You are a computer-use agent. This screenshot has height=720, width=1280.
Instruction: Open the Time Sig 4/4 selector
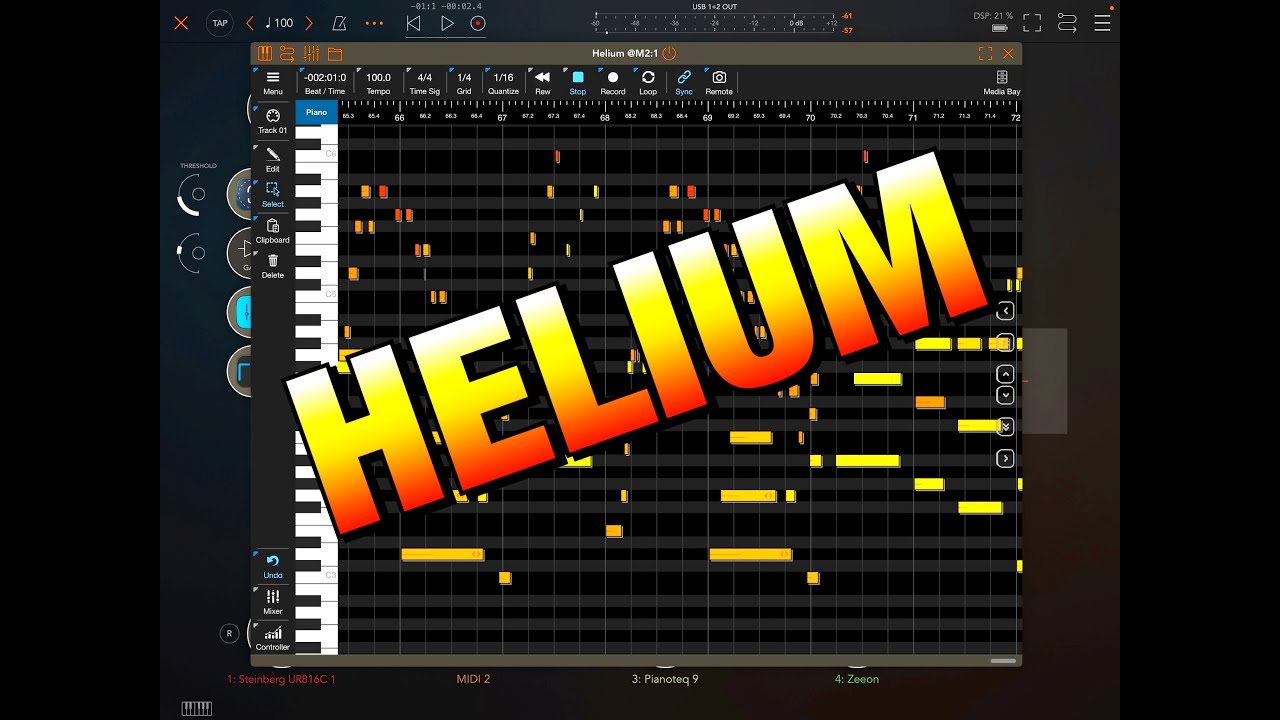pos(425,83)
